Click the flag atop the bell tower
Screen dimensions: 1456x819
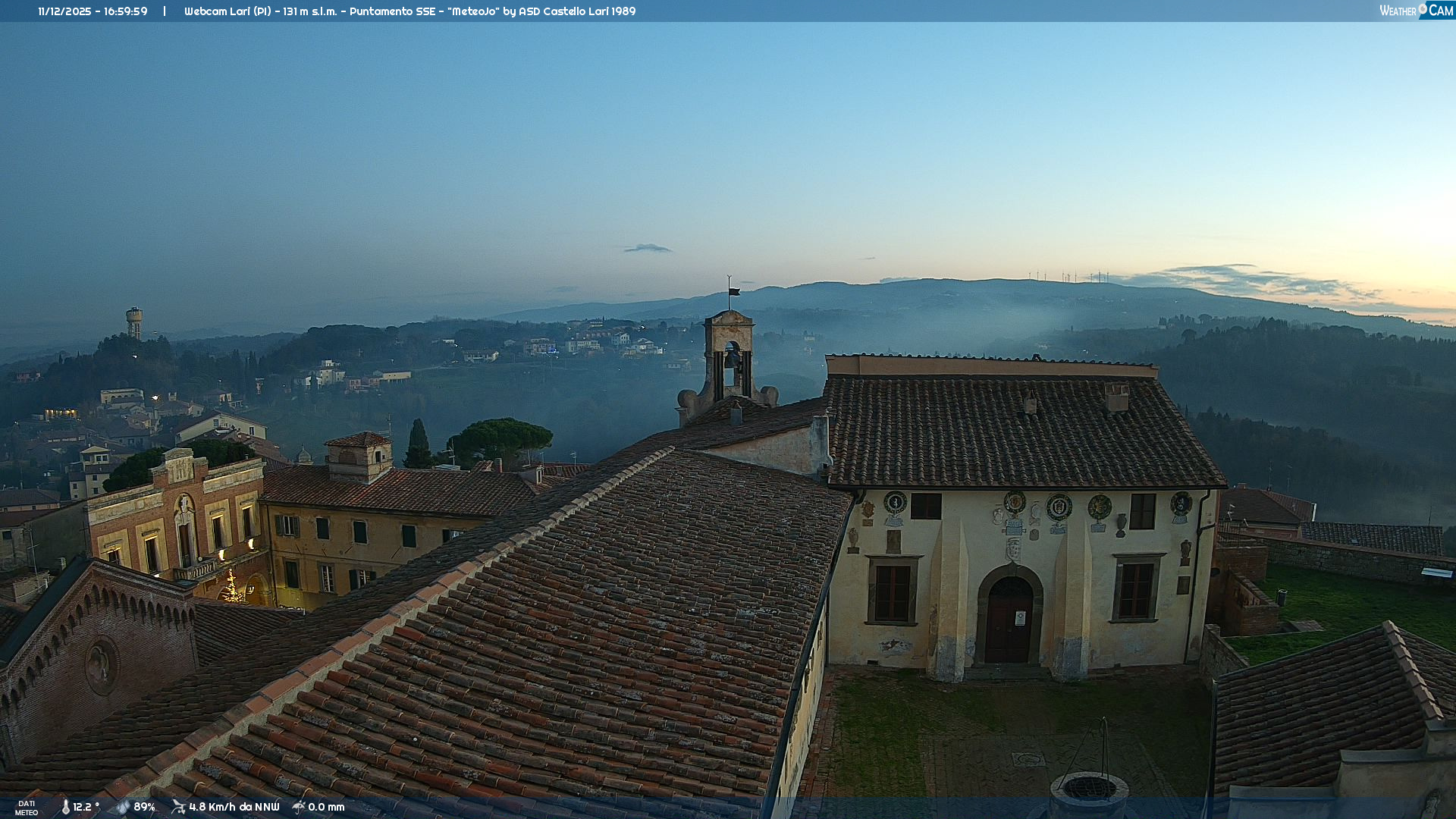tap(733, 291)
